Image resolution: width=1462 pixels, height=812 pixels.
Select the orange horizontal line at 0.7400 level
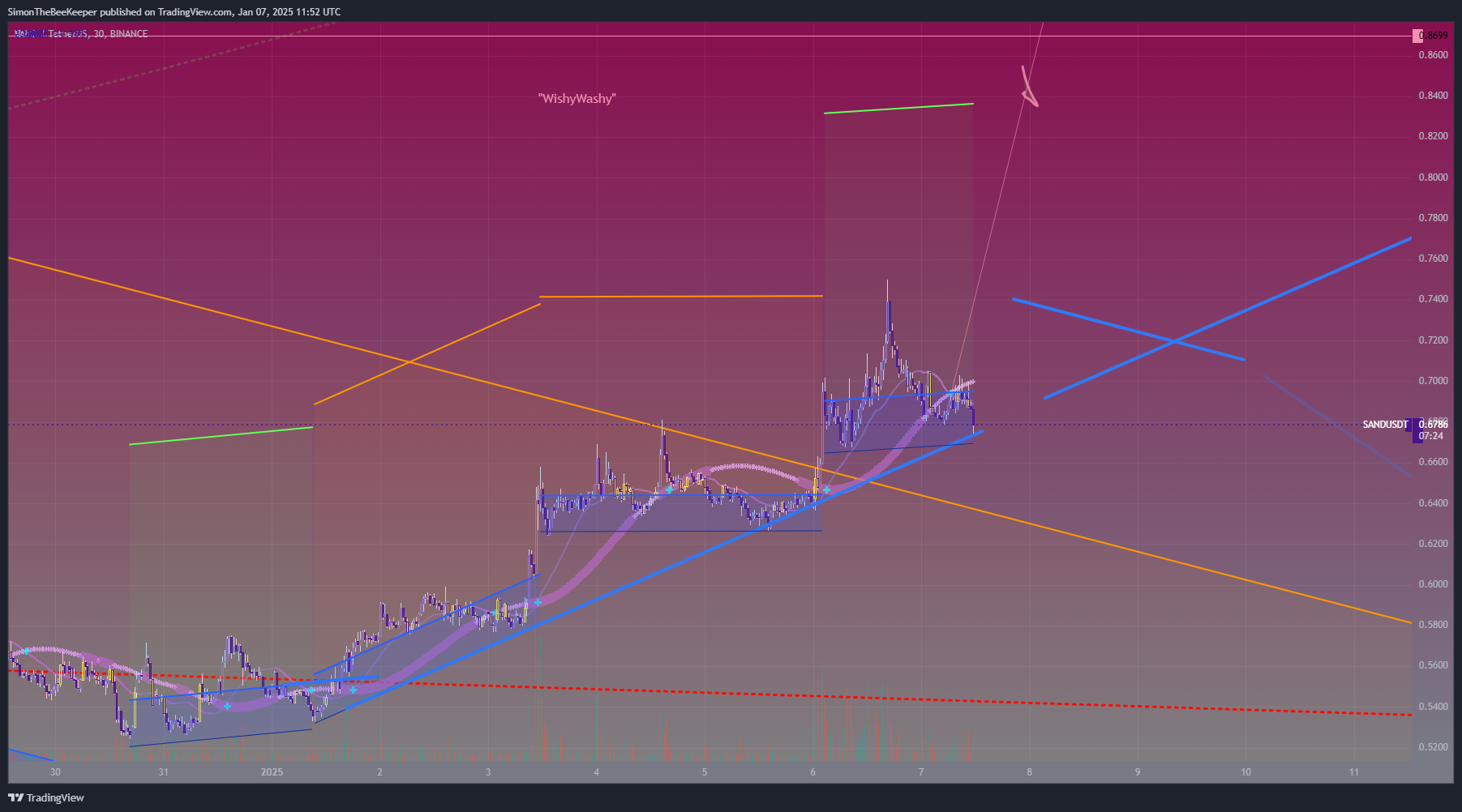(x=681, y=297)
